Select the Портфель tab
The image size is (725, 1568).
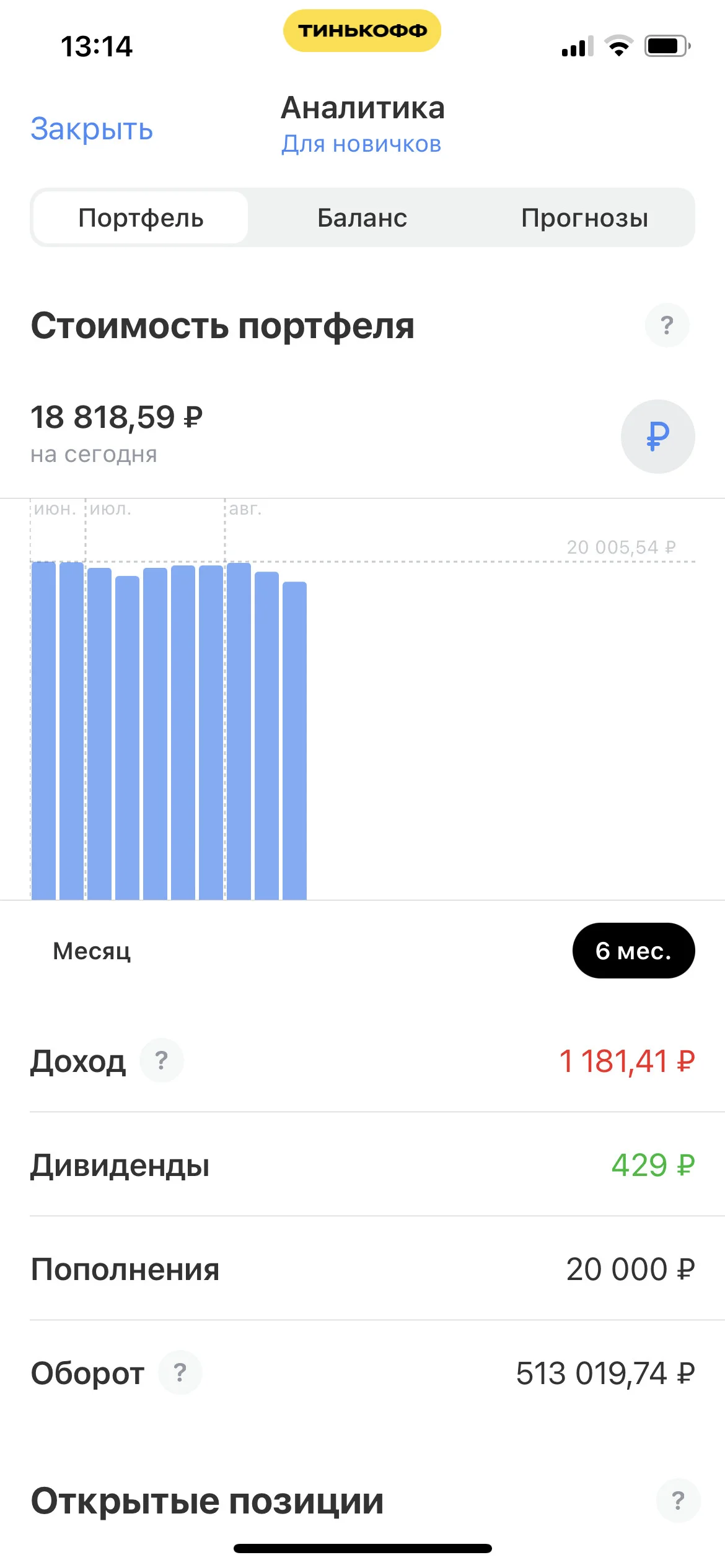pyautogui.click(x=141, y=217)
